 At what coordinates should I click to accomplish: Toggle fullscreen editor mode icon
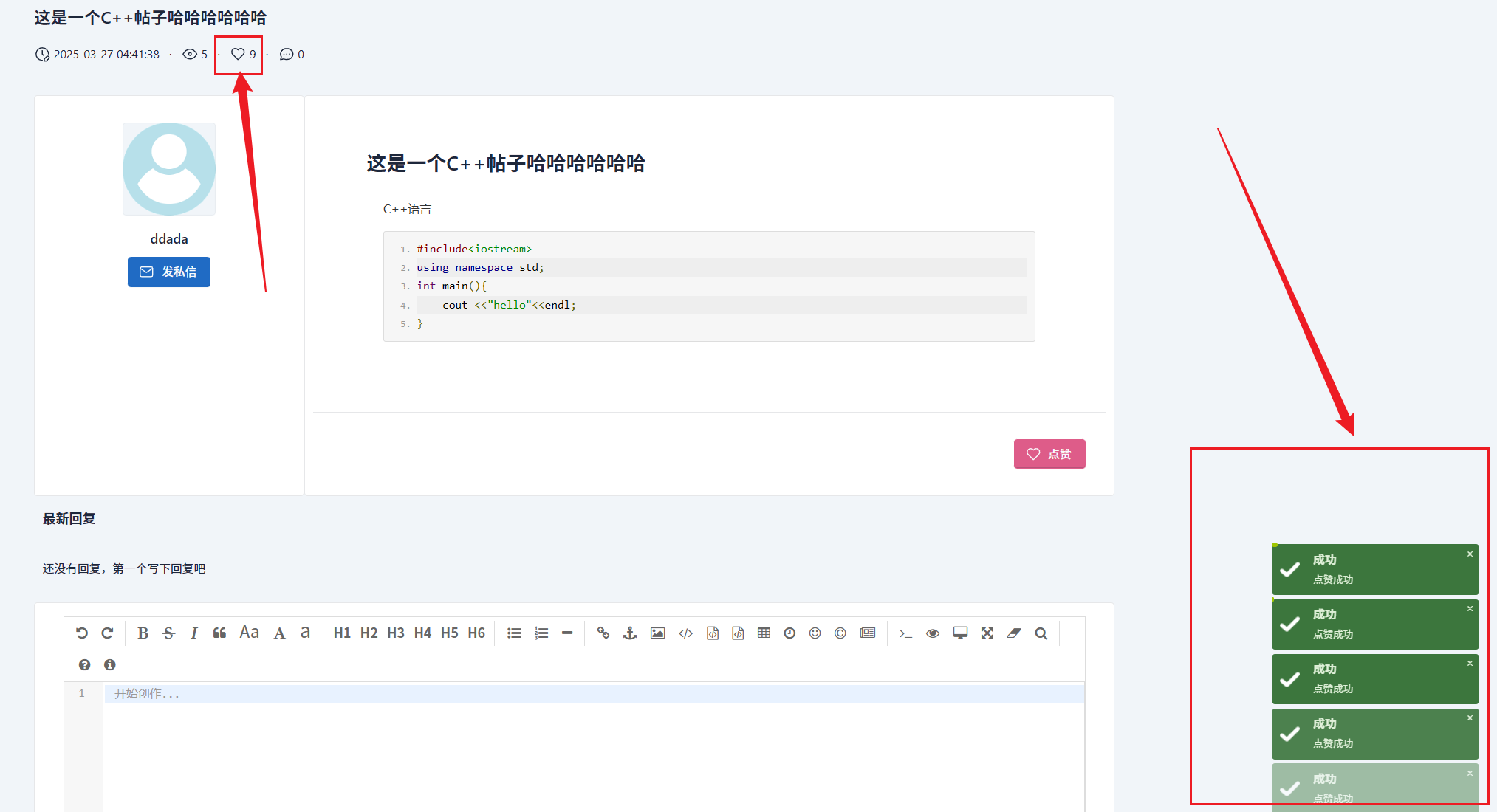pos(987,633)
